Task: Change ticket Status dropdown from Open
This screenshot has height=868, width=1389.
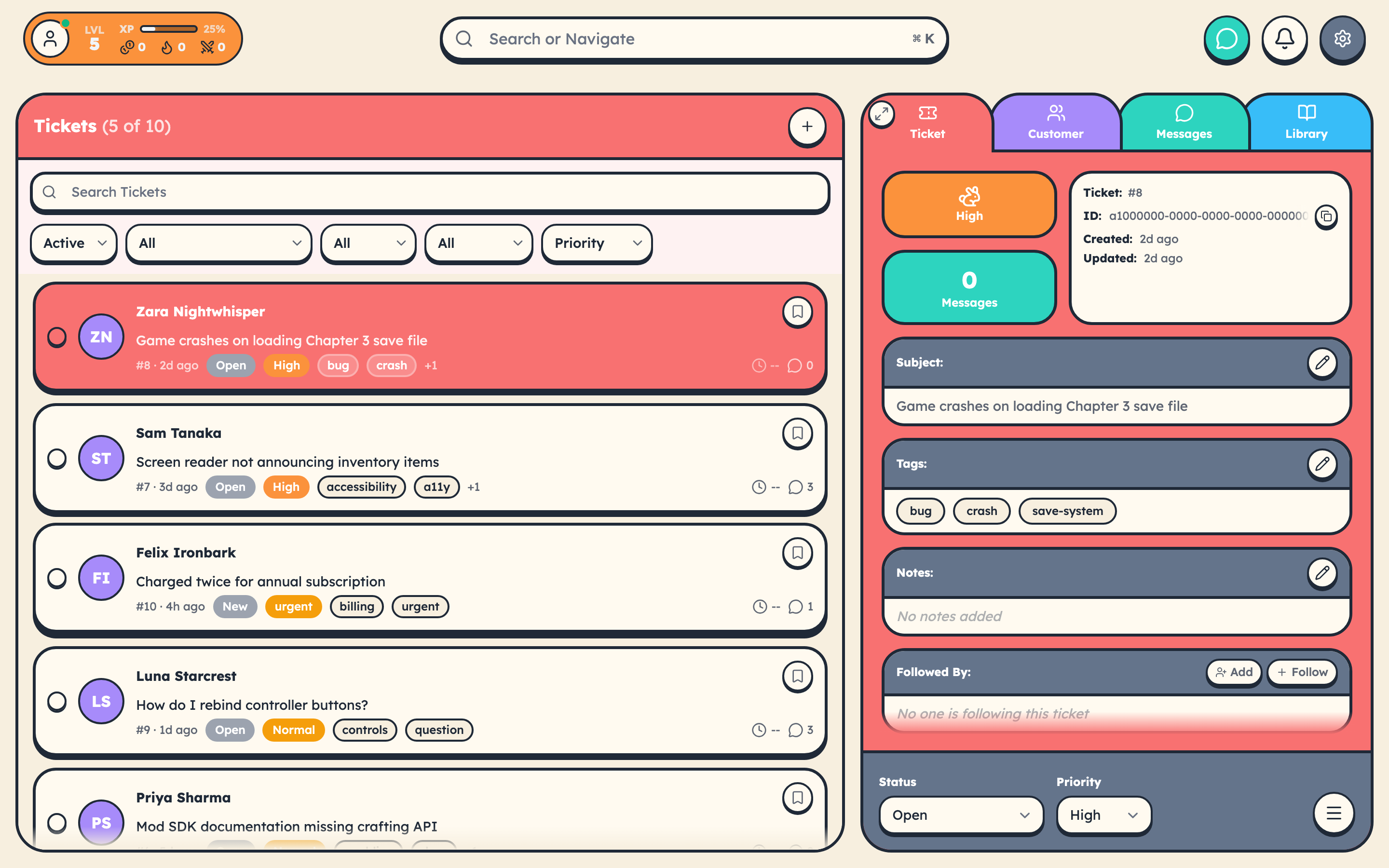Action: 960,815
